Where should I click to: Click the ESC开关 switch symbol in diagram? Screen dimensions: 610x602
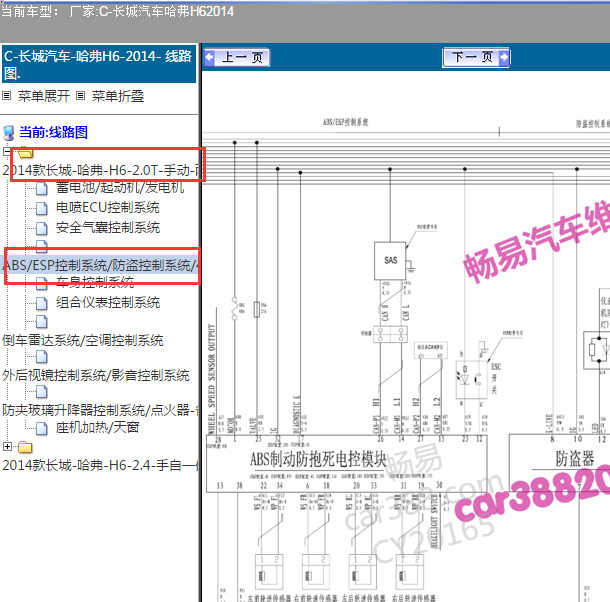pyautogui.click(x=472, y=380)
